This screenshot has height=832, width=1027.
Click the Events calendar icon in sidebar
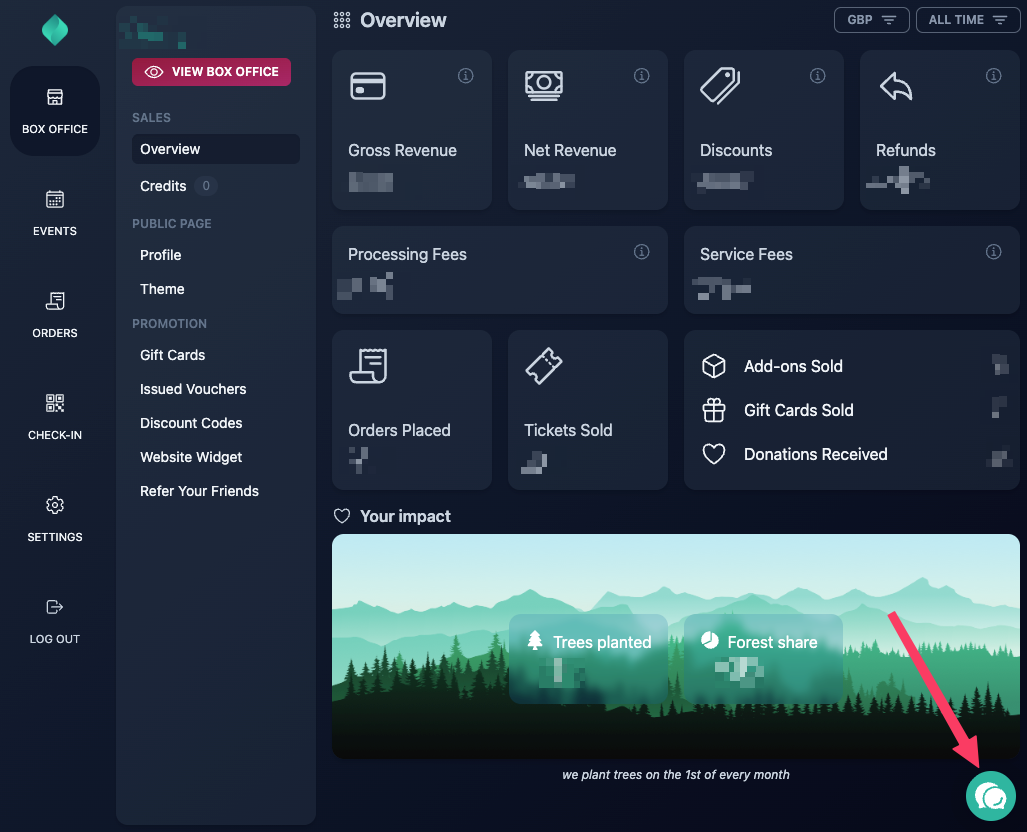[55, 199]
